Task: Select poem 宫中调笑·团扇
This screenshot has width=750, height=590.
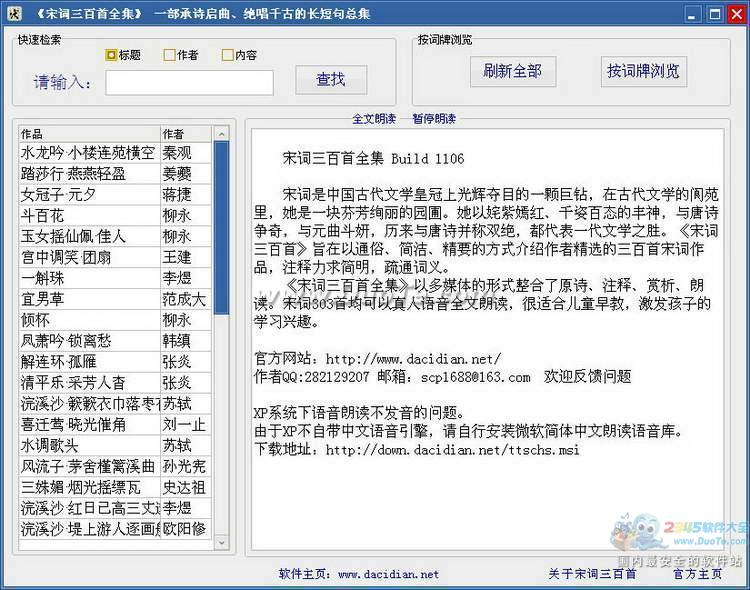Action: [89, 257]
